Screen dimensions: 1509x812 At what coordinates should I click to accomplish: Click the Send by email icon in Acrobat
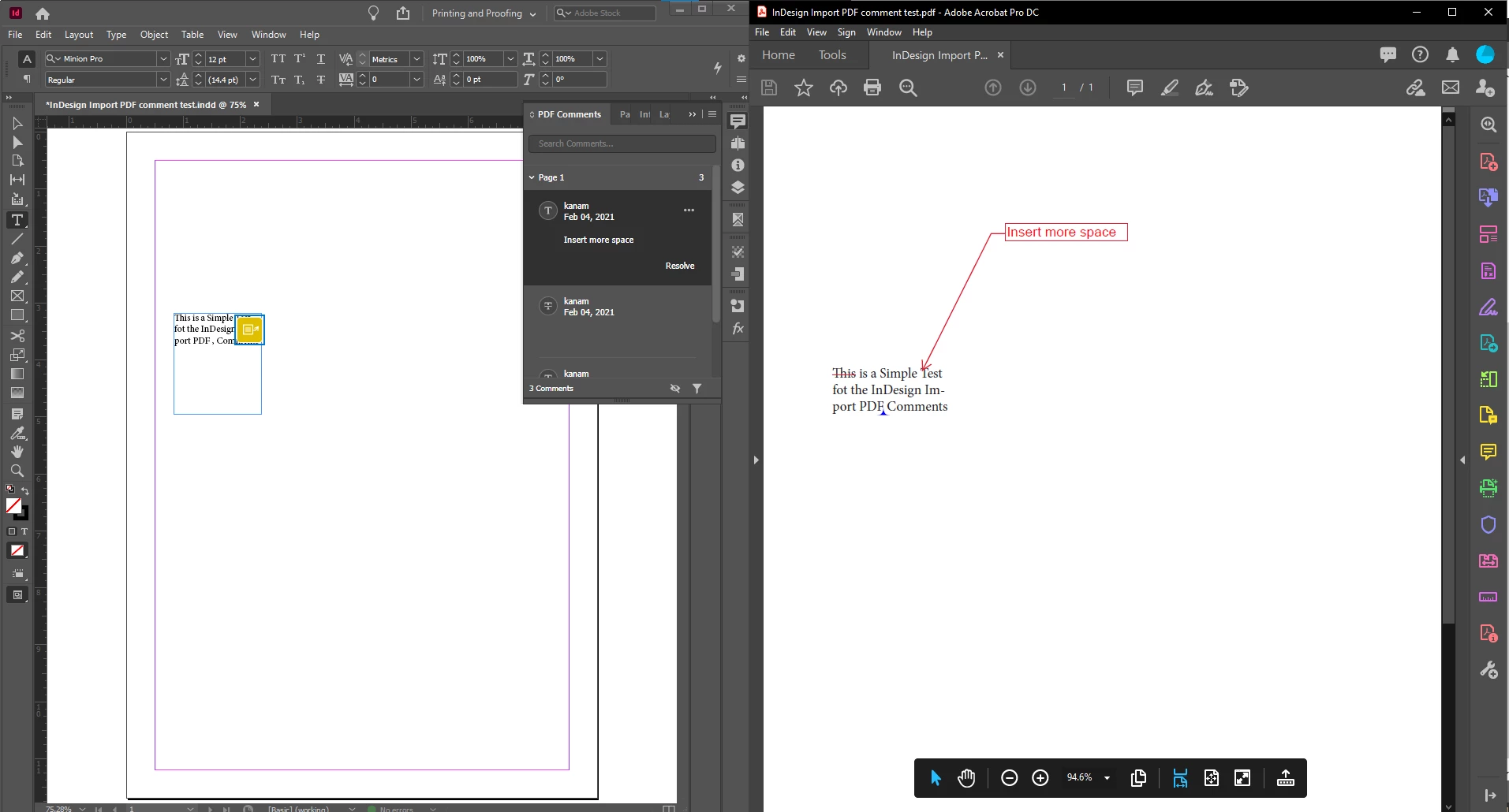pos(1451,88)
